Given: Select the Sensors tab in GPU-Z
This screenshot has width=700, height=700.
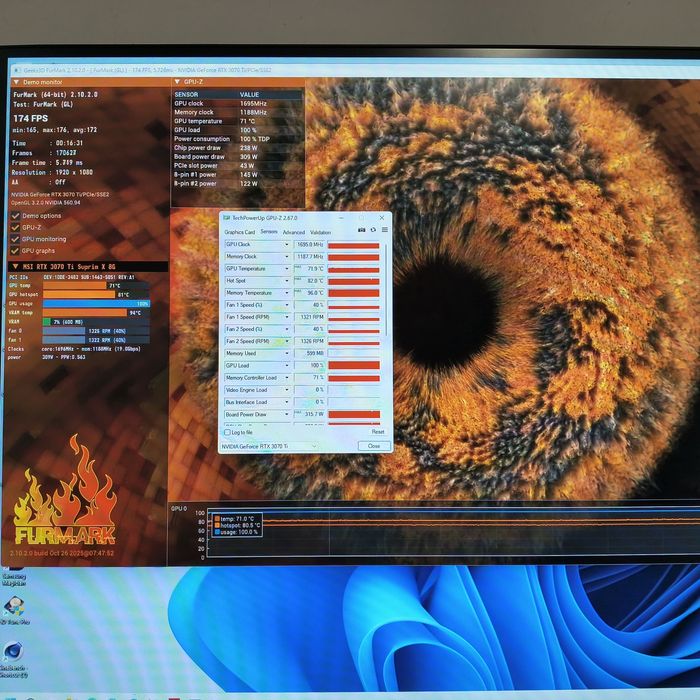Looking at the screenshot, I should 269,232.
